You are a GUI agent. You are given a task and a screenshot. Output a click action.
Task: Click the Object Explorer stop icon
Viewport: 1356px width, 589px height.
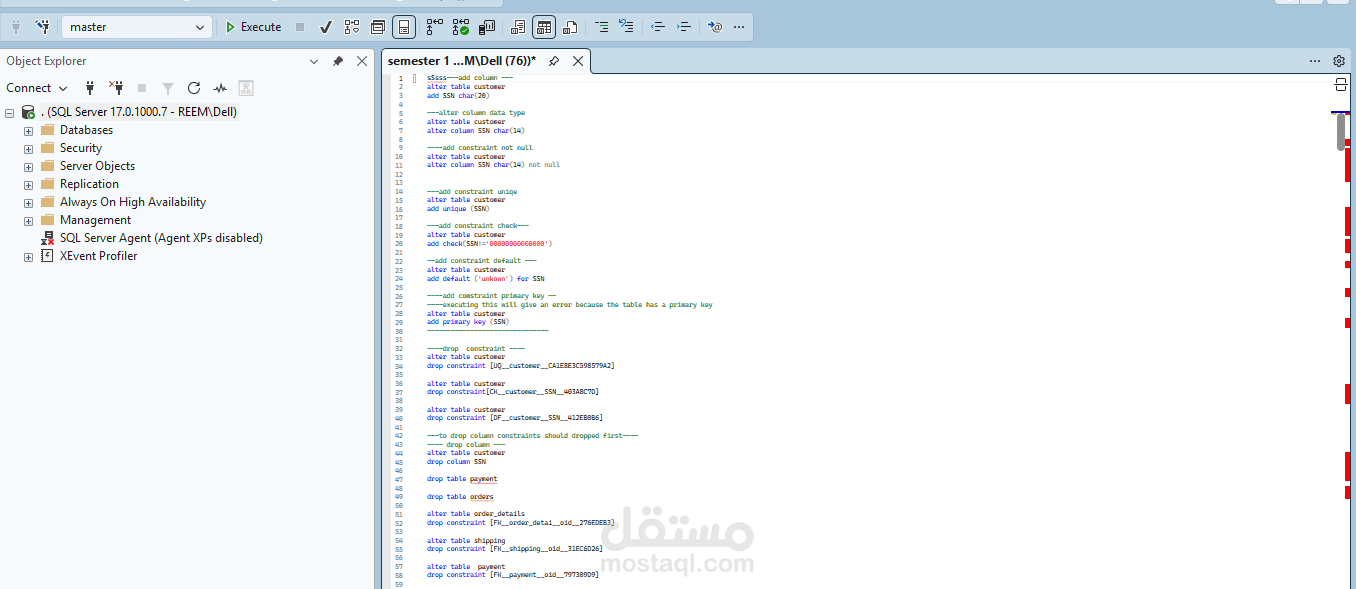point(142,88)
